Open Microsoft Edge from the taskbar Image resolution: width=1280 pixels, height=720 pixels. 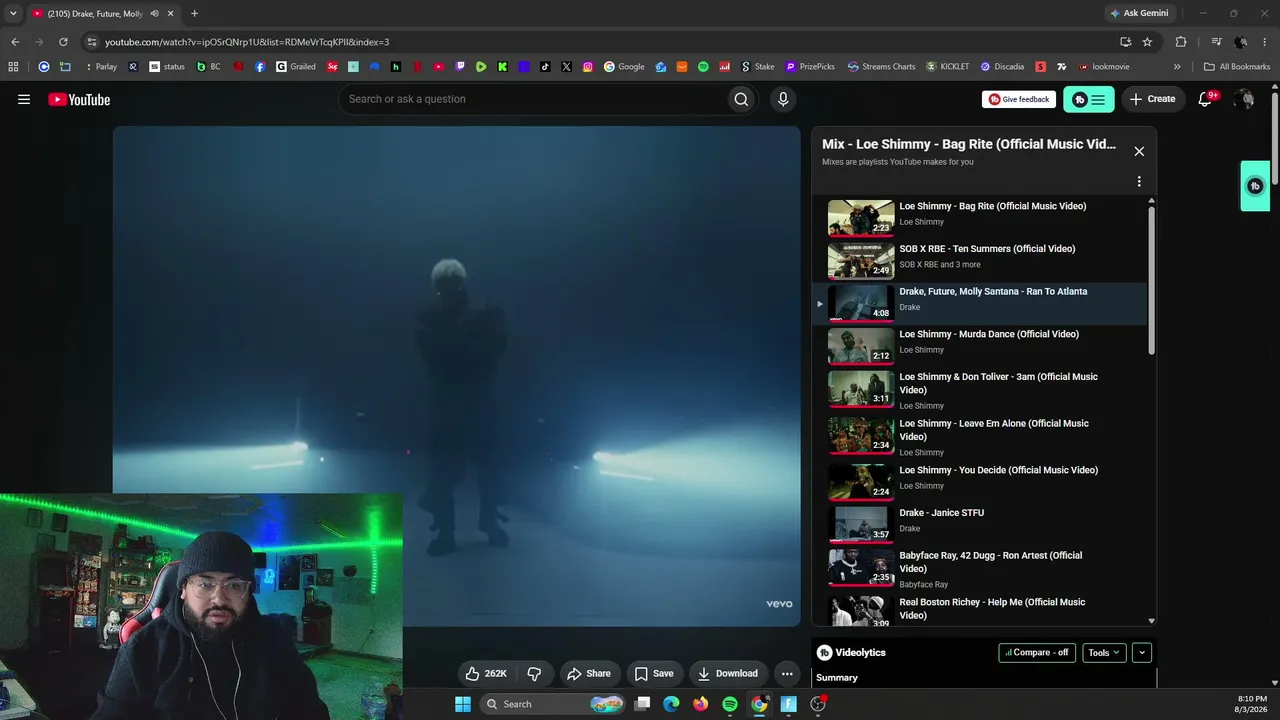[x=672, y=704]
